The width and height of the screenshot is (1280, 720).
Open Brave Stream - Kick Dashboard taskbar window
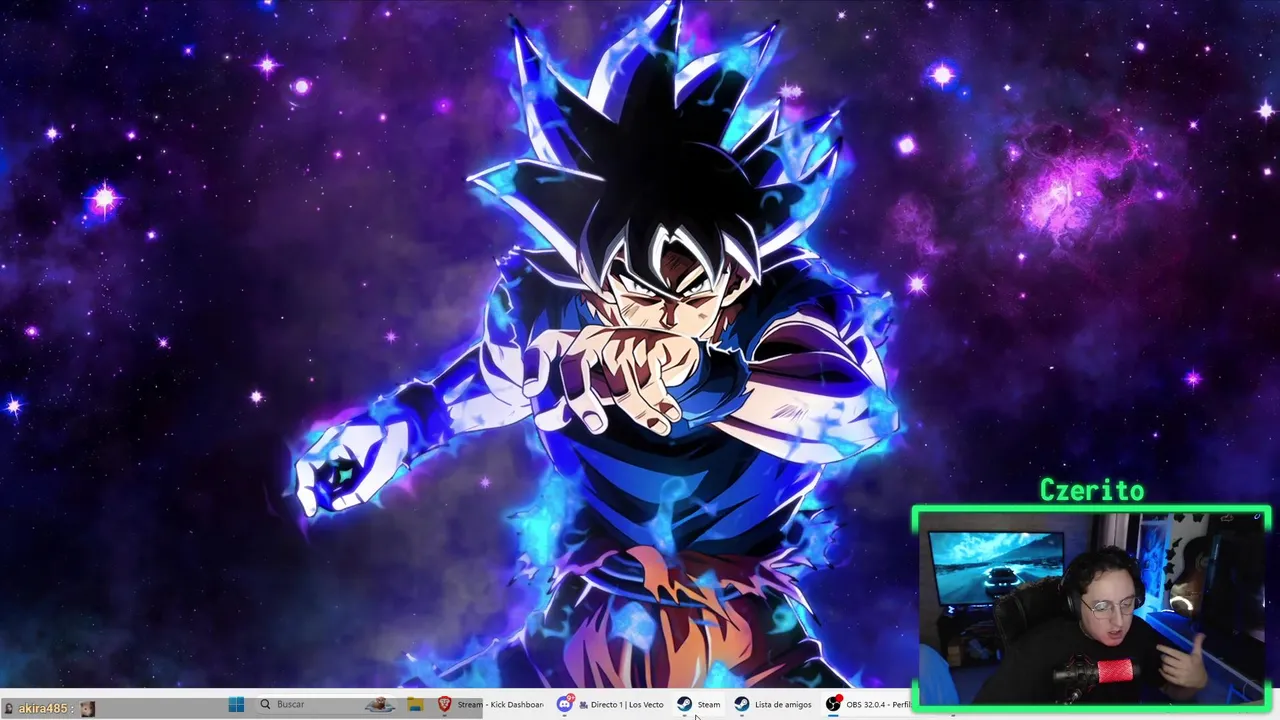pos(491,705)
